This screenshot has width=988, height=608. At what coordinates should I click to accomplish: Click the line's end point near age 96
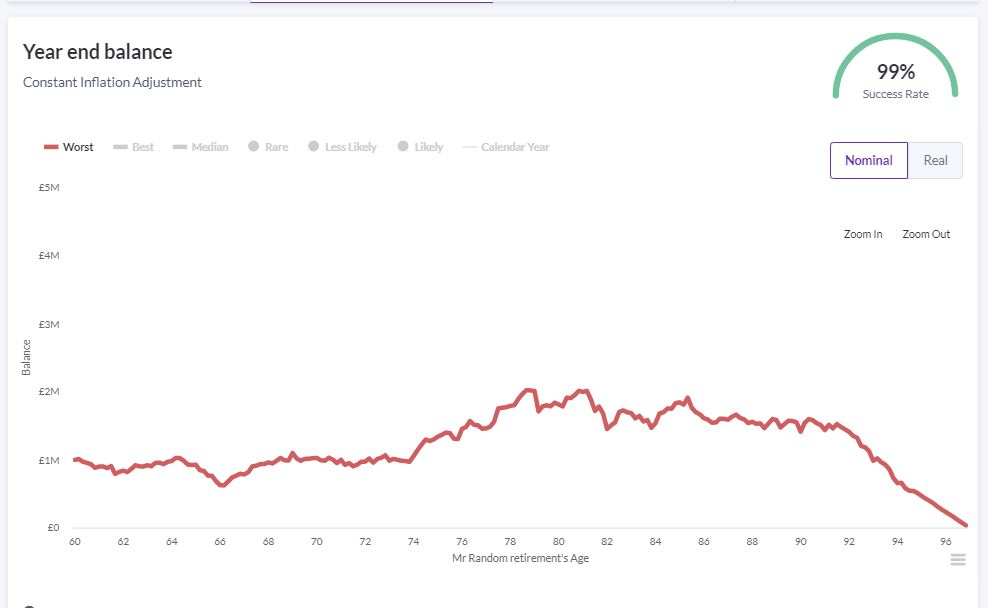pyautogui.click(x=965, y=525)
